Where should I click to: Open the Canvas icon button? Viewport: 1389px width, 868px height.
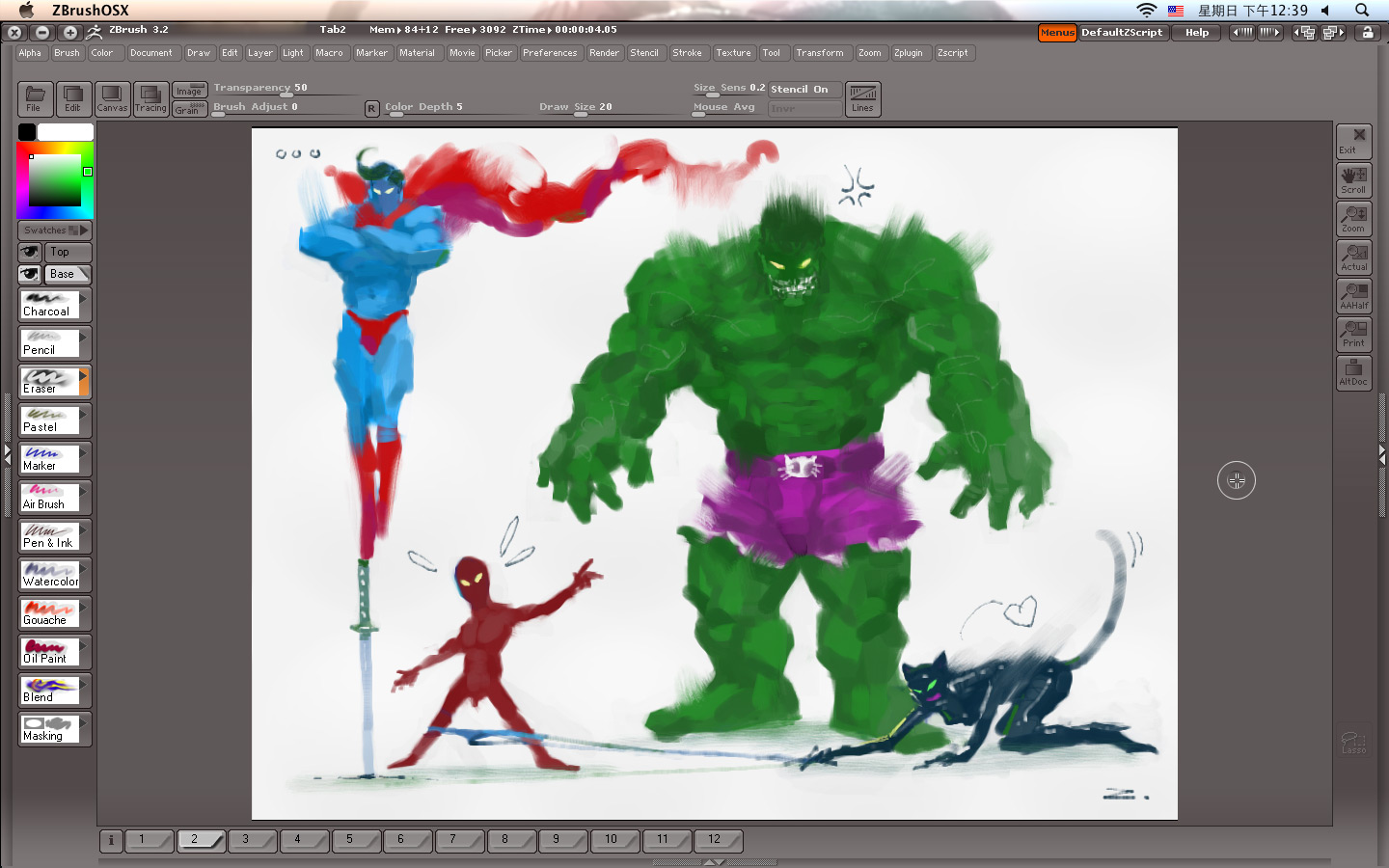pyautogui.click(x=112, y=99)
